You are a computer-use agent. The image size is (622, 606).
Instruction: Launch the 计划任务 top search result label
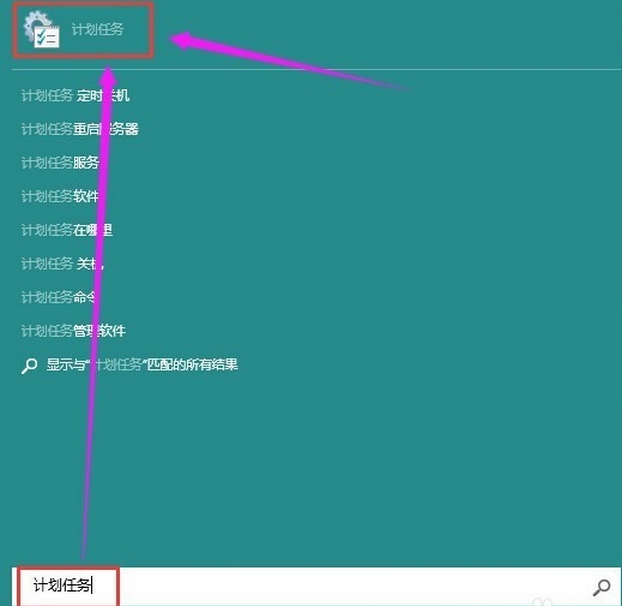pos(98,29)
